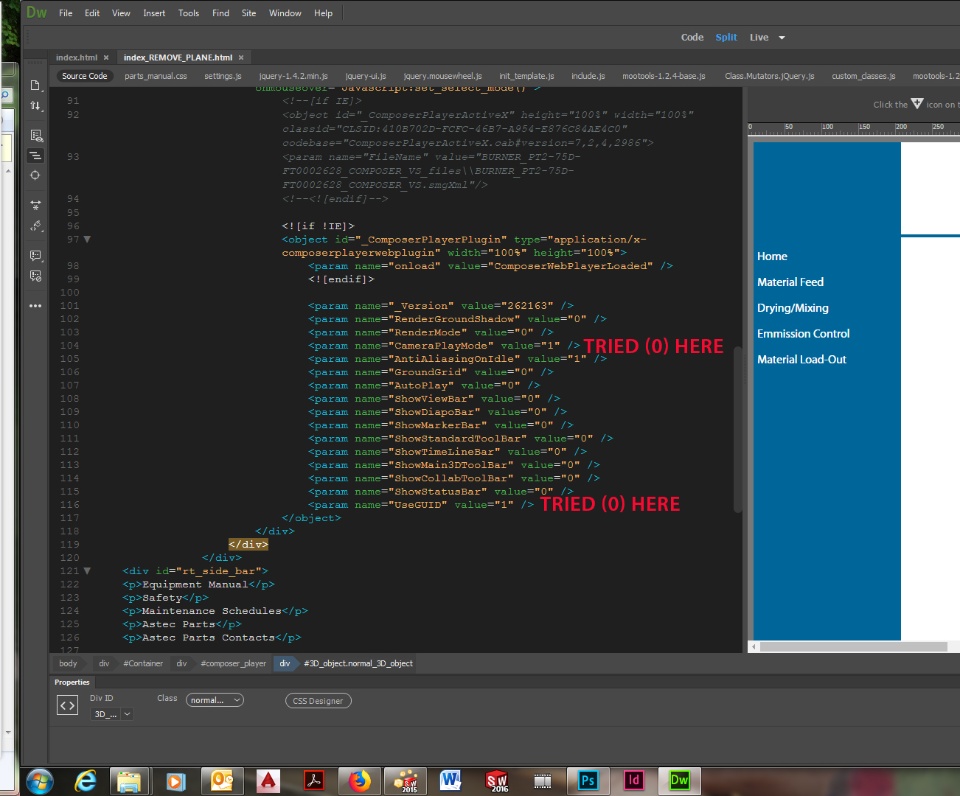Viewport: 960px width, 796px height.
Task: Open the three-dots customize toolbar menu
Action: [36, 305]
